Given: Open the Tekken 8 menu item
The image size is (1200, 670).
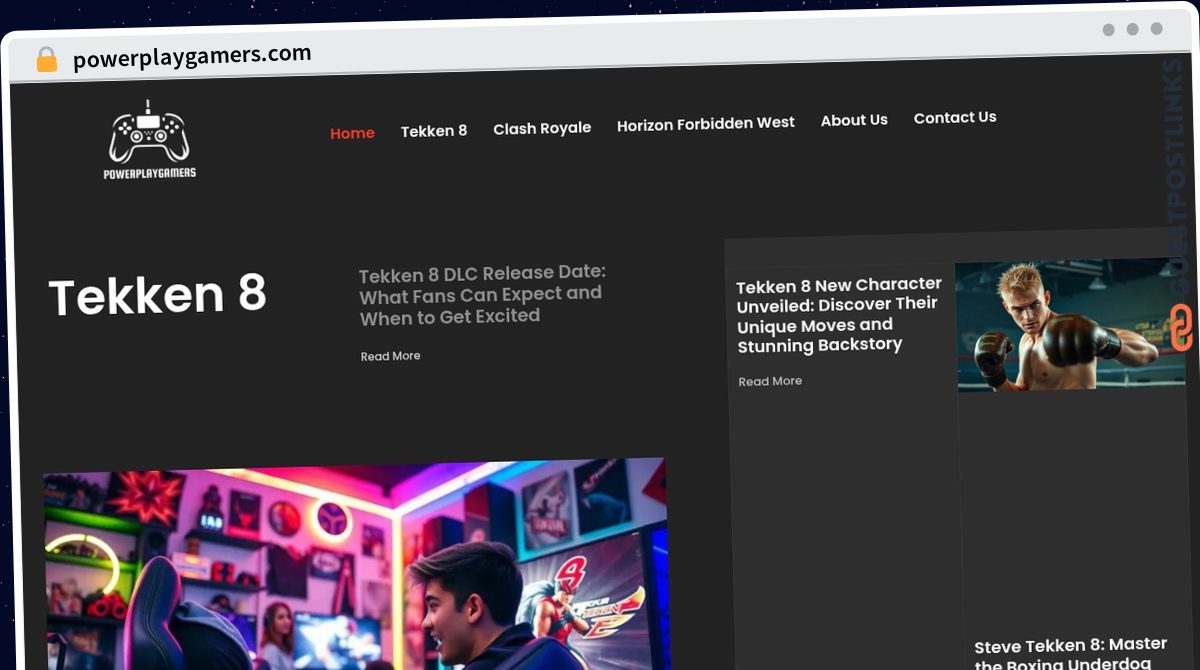Looking at the screenshot, I should point(434,131).
